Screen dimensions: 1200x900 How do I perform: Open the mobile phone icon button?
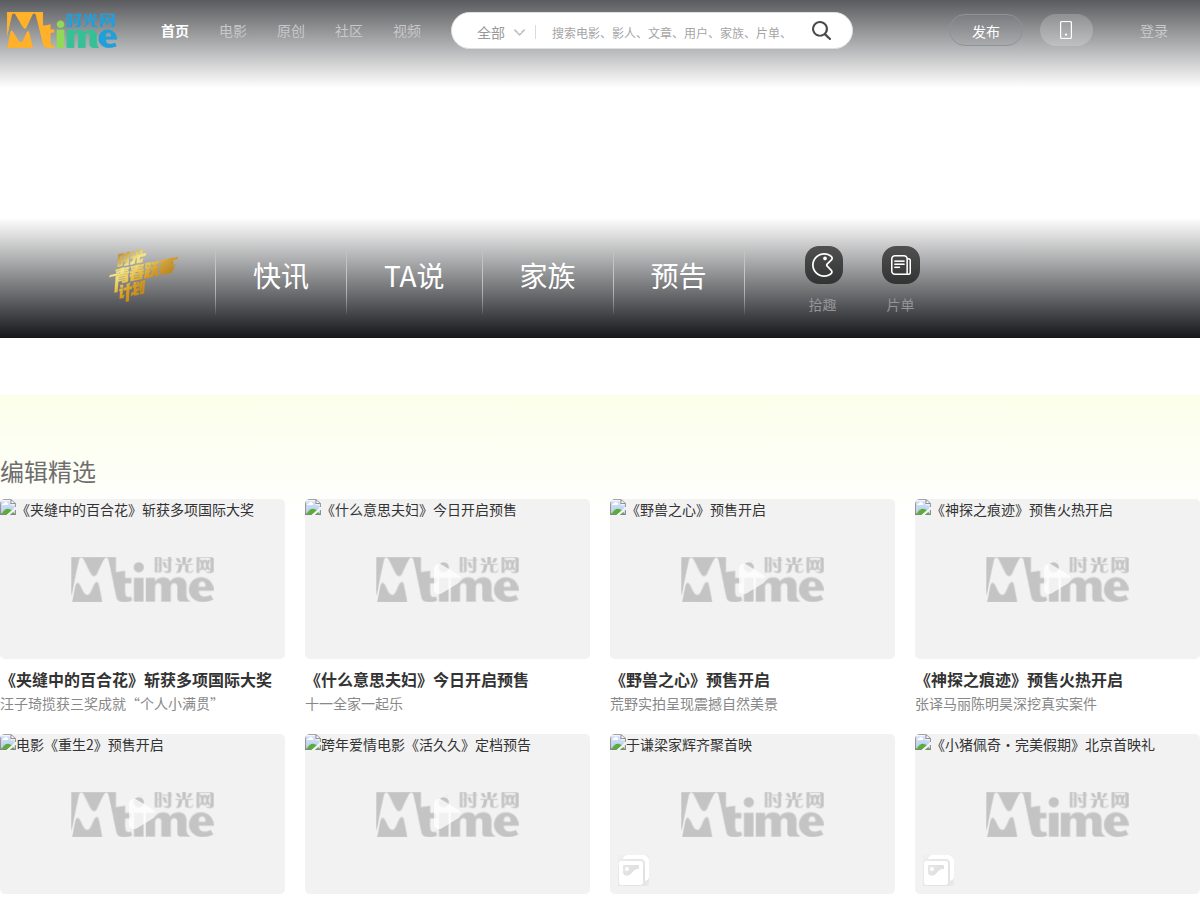tap(1066, 31)
